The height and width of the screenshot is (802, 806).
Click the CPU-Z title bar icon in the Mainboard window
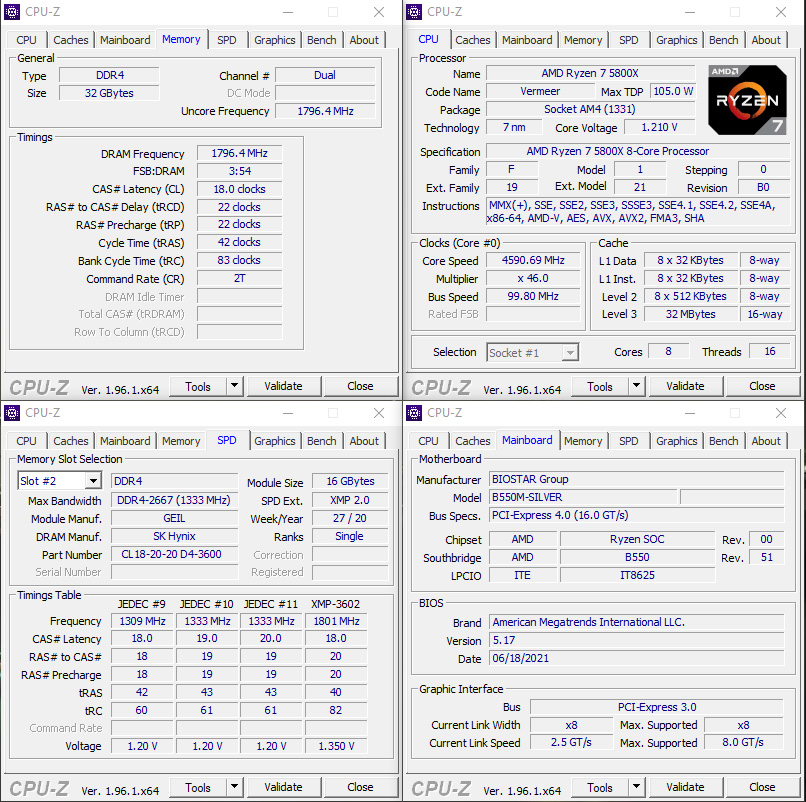[414, 413]
